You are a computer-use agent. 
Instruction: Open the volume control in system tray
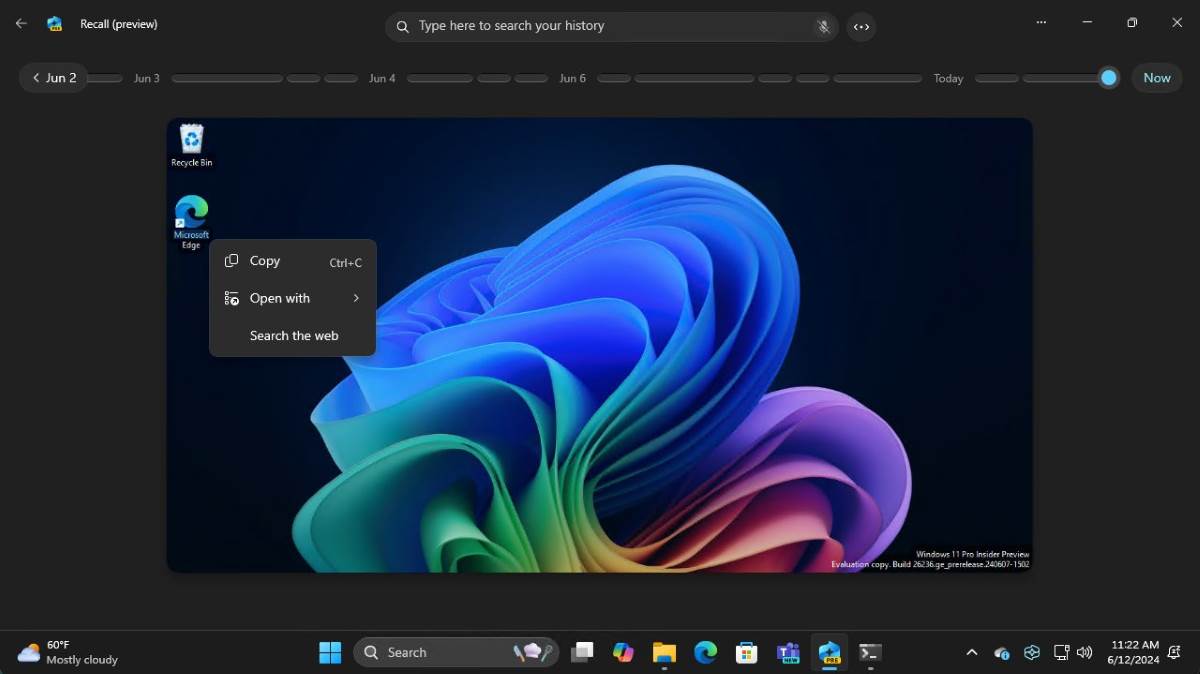pyautogui.click(x=1084, y=652)
